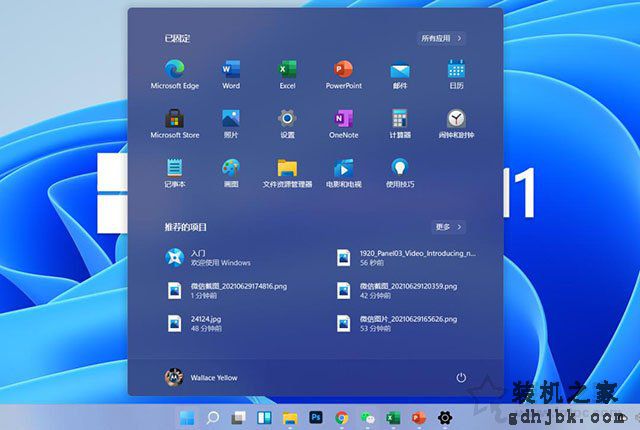The image size is (640, 430).
Task: Open File Explorer (文件资源管理器) from pinned apps
Action: (x=287, y=173)
